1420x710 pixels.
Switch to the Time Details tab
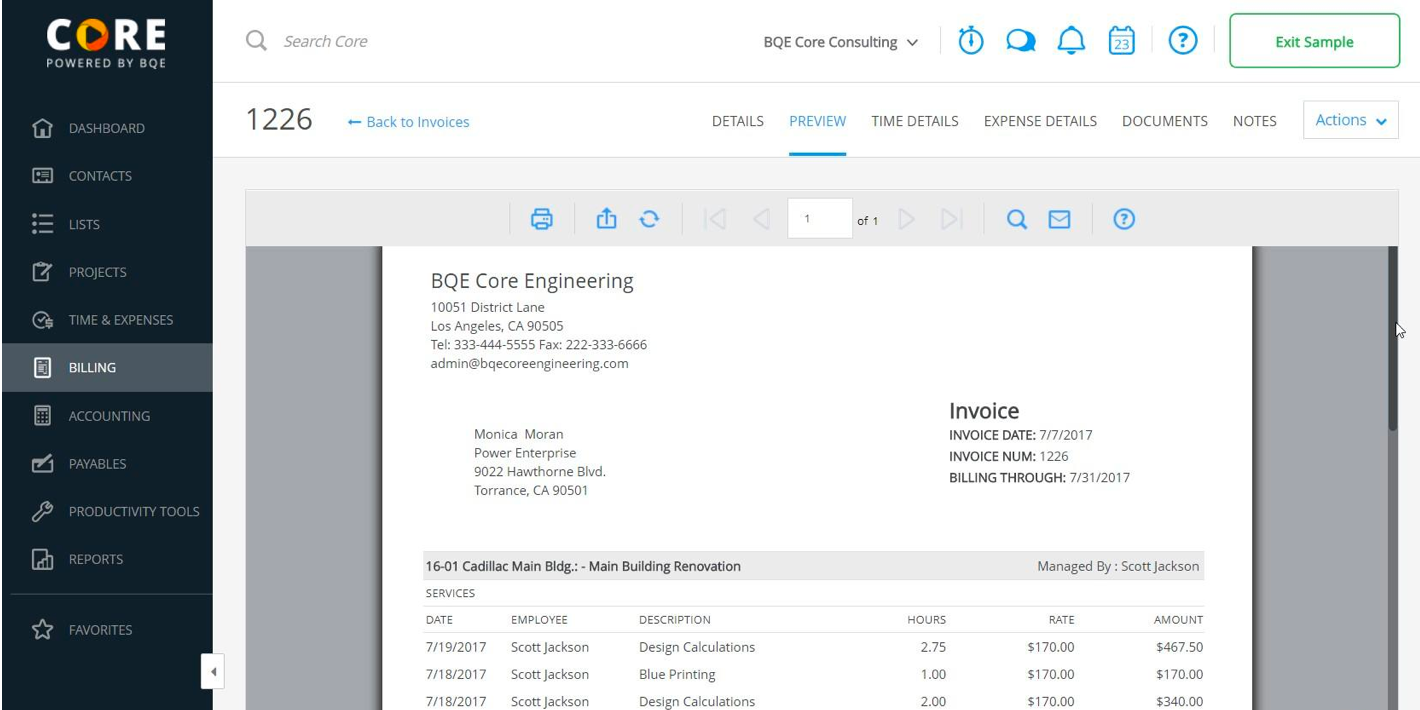click(x=914, y=121)
